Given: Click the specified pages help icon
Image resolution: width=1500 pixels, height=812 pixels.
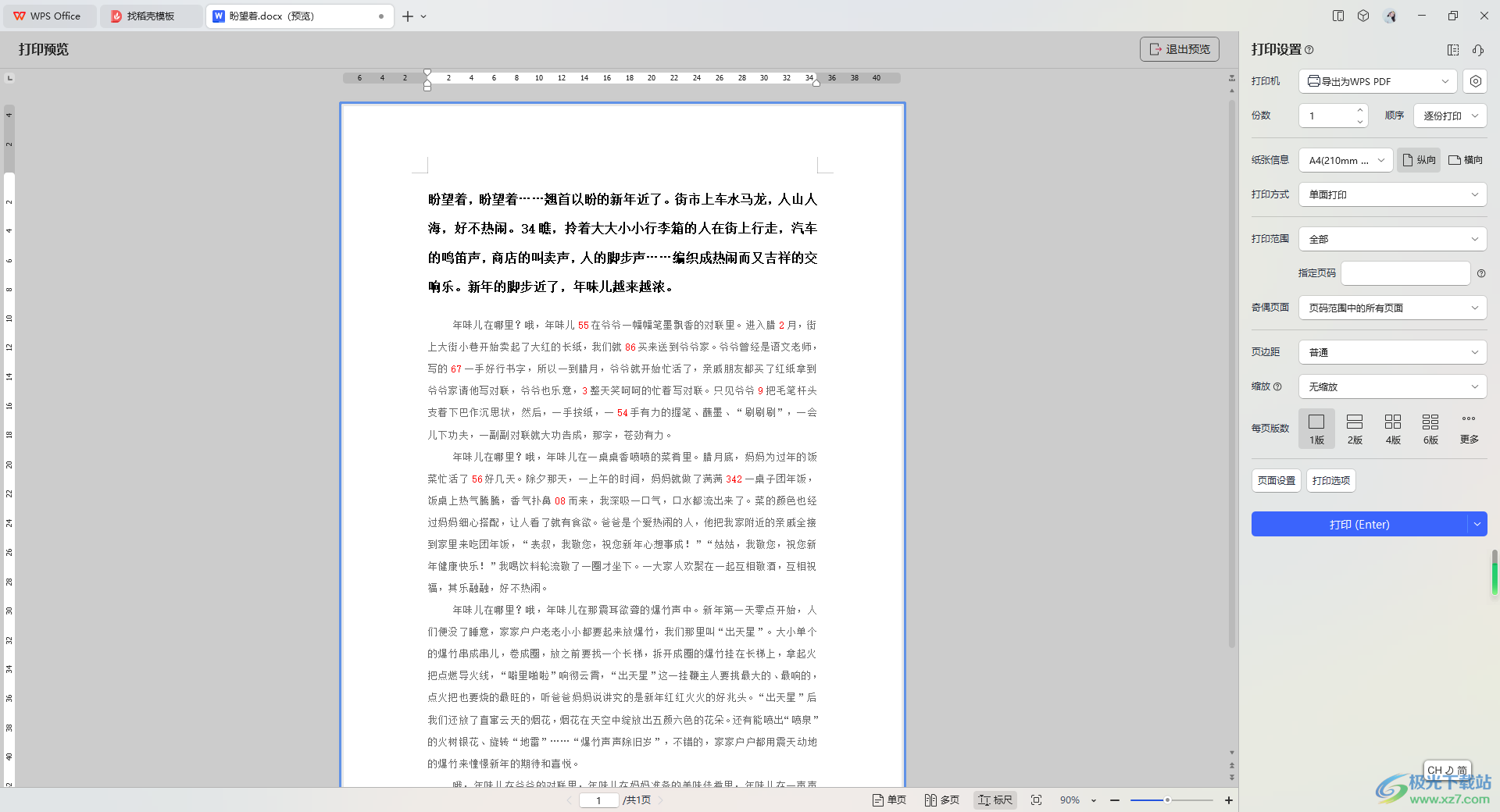Looking at the screenshot, I should pyautogui.click(x=1481, y=273).
